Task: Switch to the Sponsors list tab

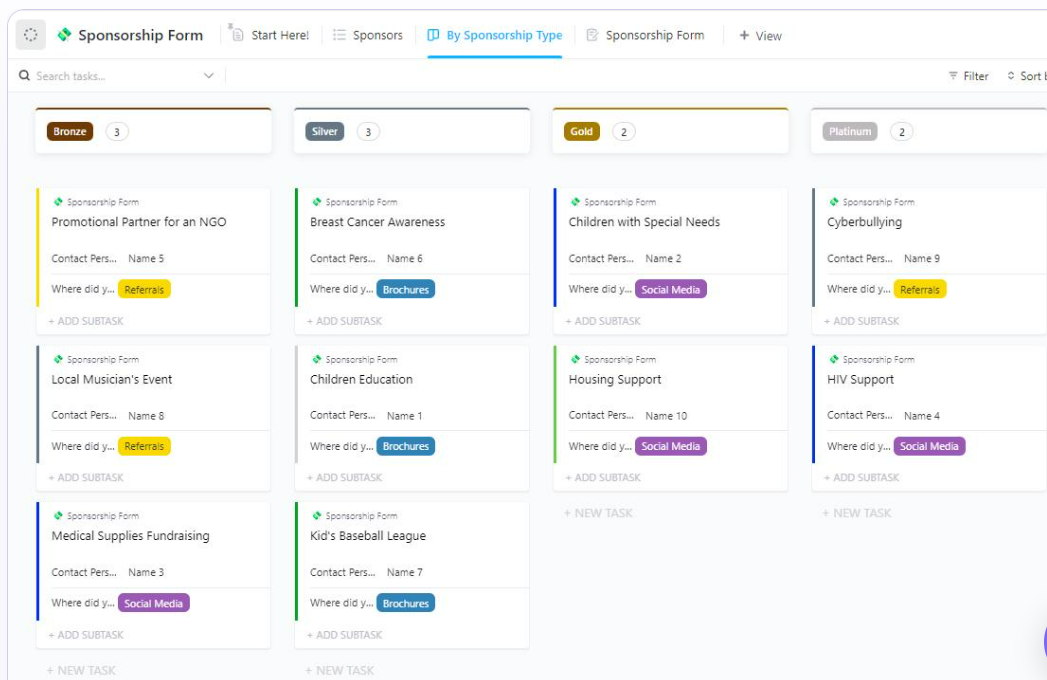Action: [x=368, y=35]
